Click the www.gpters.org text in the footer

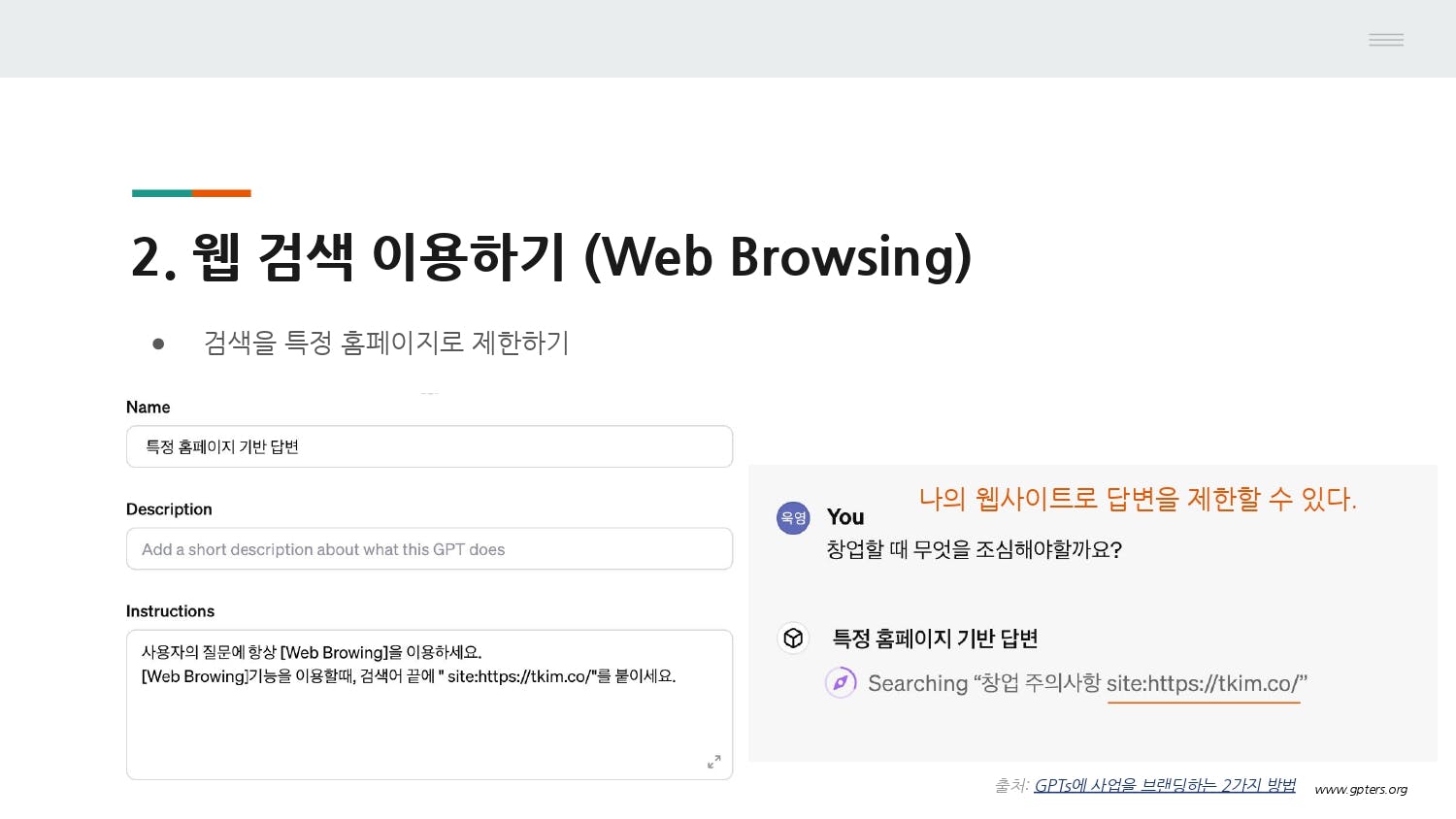coord(1360,789)
